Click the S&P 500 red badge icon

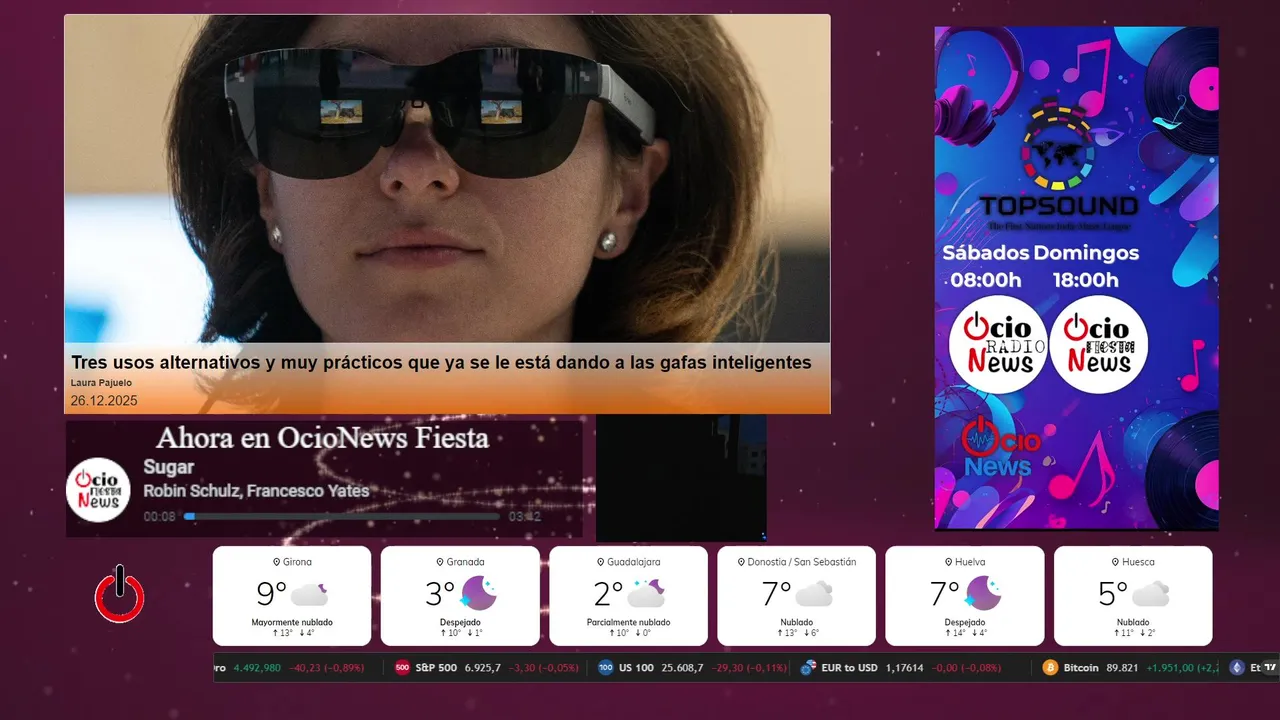(x=402, y=667)
